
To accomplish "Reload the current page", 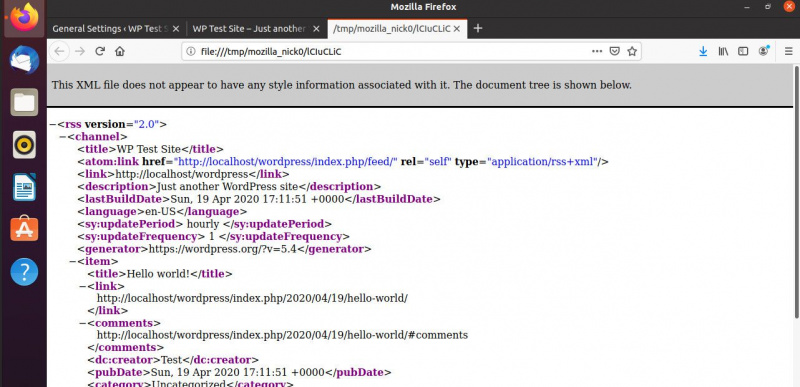I will 100,51.
